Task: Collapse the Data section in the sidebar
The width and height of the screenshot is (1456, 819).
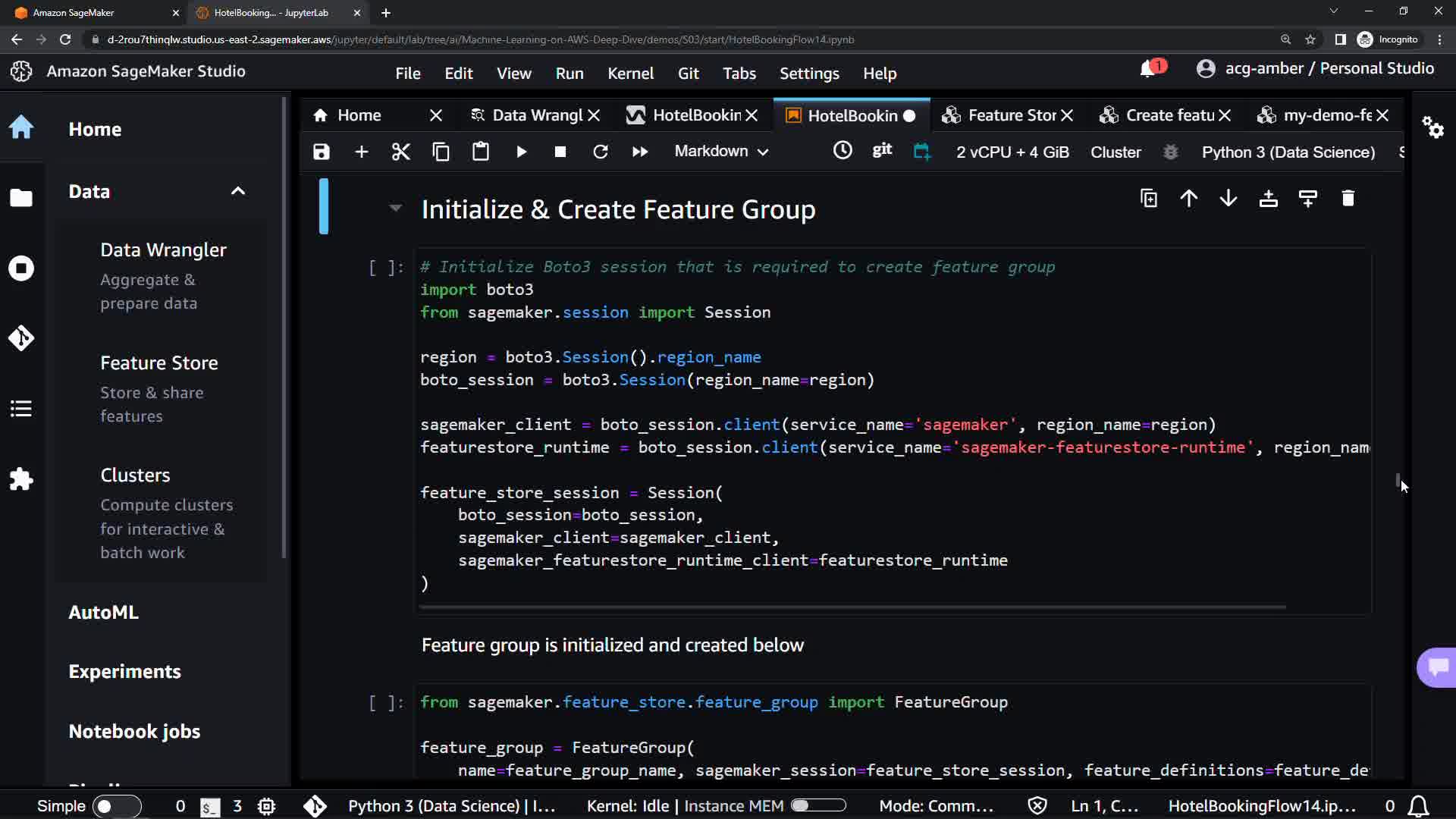Action: point(238,191)
